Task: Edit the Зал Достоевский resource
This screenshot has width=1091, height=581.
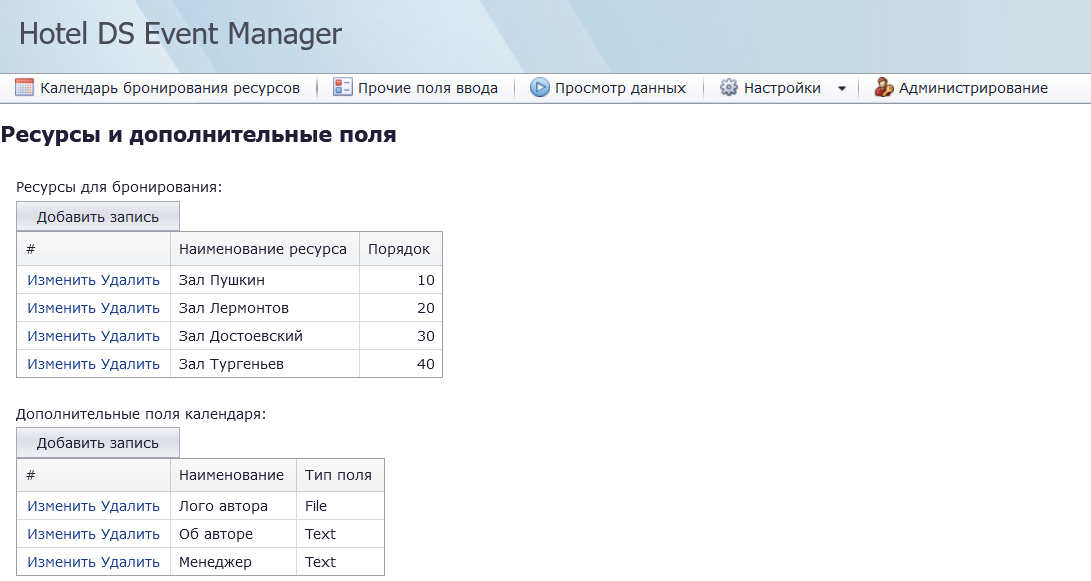Action: [61, 335]
